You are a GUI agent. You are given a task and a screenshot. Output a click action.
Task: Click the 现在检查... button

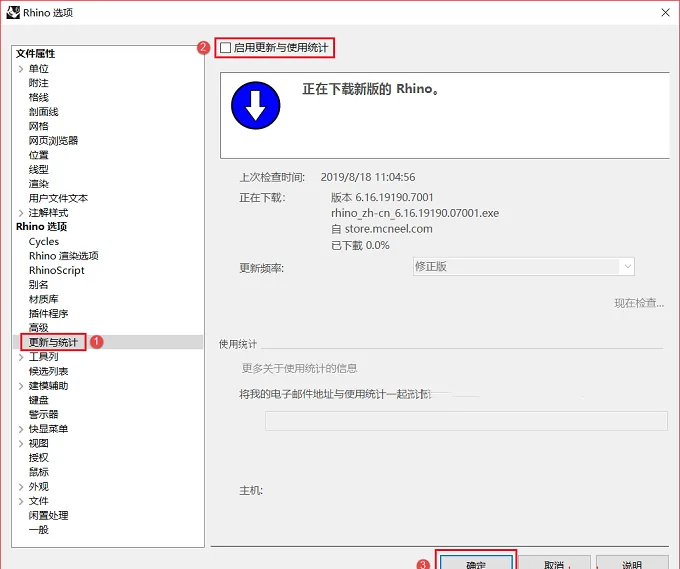point(639,303)
